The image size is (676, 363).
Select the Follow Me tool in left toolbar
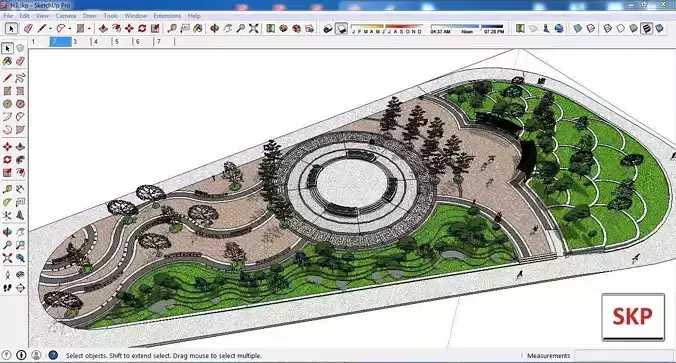[20, 160]
